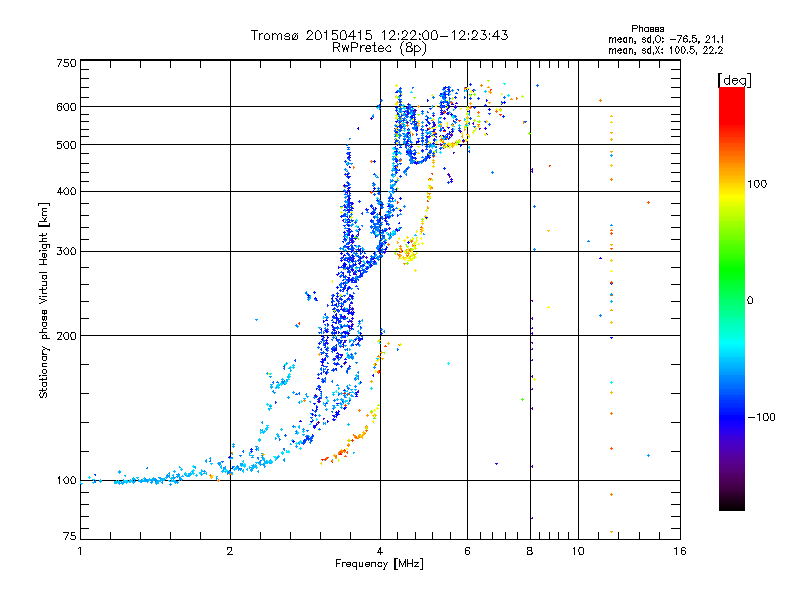Click the colorbar tick label '100'
Image resolution: width=800 pixels, height=600 pixels.
[x=757, y=184]
